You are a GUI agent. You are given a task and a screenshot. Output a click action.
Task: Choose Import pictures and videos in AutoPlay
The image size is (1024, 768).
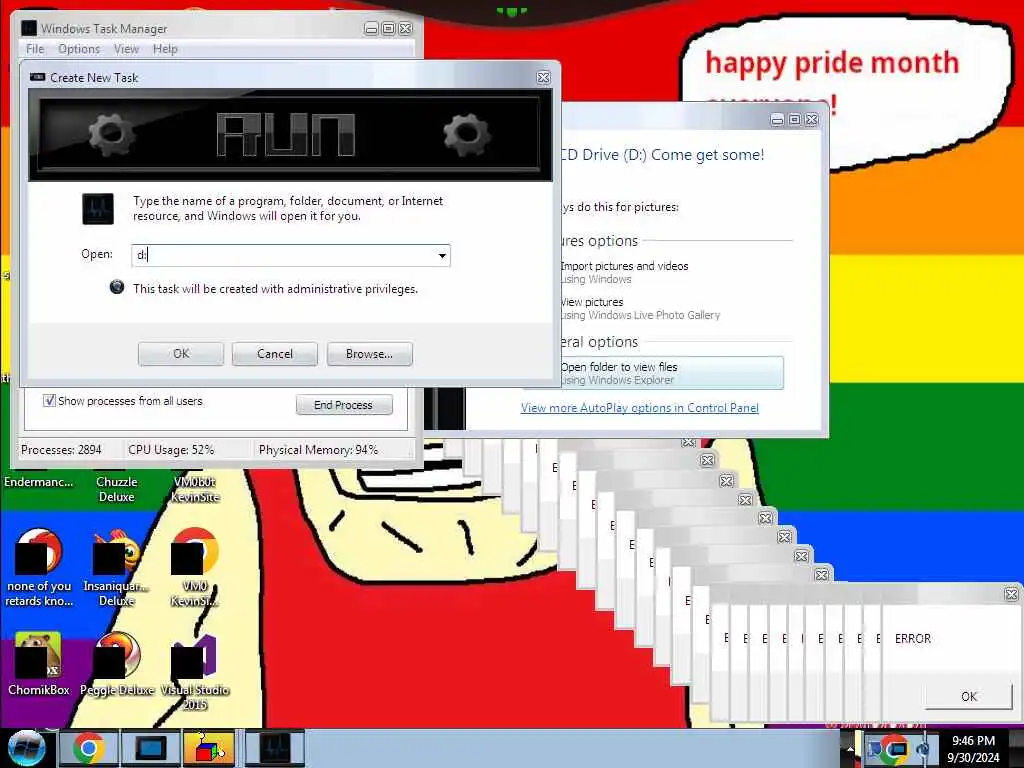(x=624, y=272)
